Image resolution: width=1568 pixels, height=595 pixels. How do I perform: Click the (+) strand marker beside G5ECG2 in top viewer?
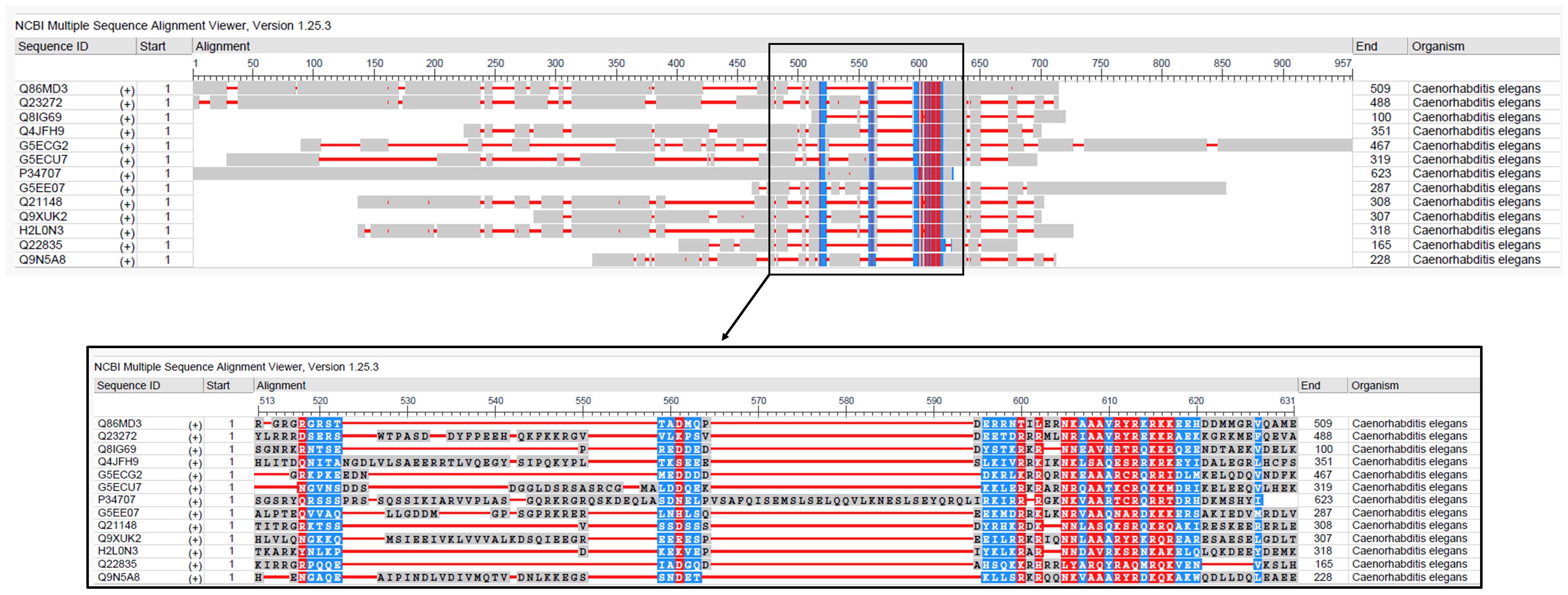click(x=127, y=146)
